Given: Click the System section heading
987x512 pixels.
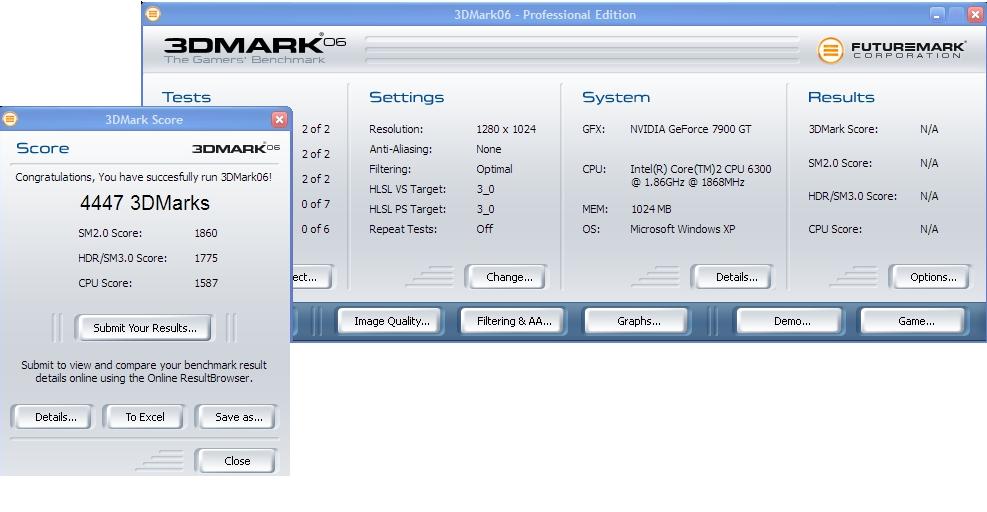Looking at the screenshot, I should [x=616, y=97].
